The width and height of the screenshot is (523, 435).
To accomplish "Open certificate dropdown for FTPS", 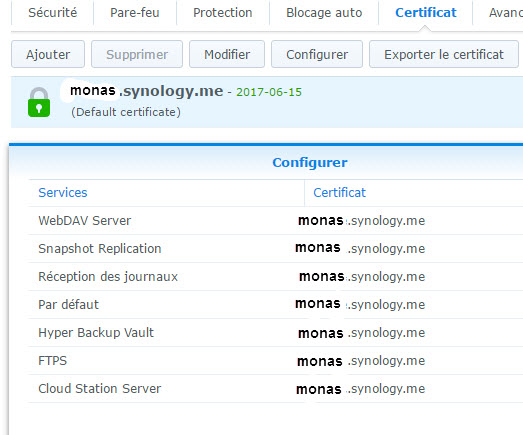I will [361, 361].
